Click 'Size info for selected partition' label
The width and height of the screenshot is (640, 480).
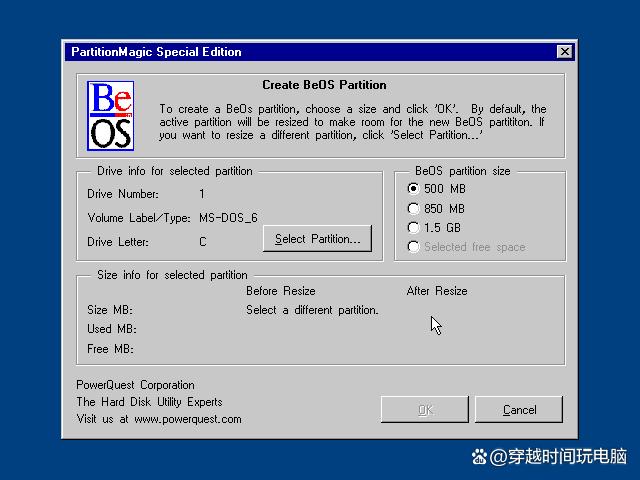[172, 275]
